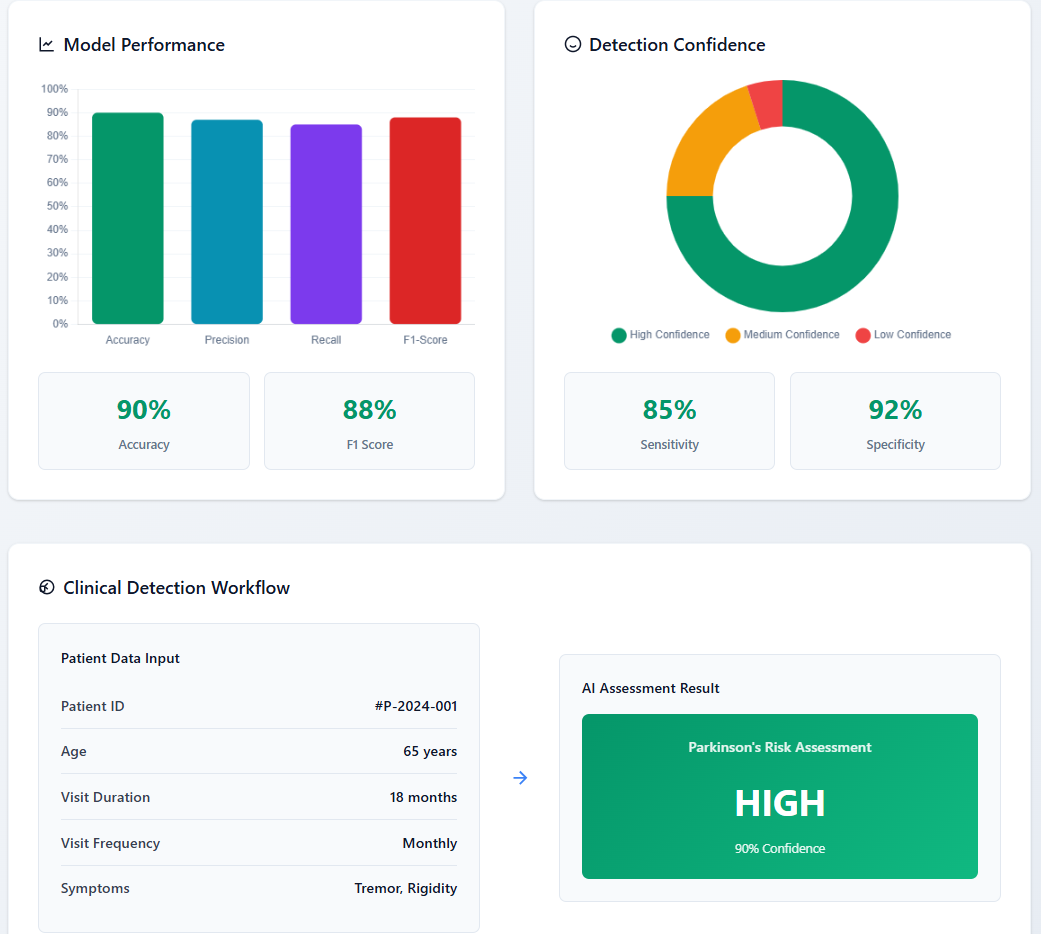Select the 85% Sensitivity stat card
Viewport: 1041px width, 934px height.
[x=669, y=421]
